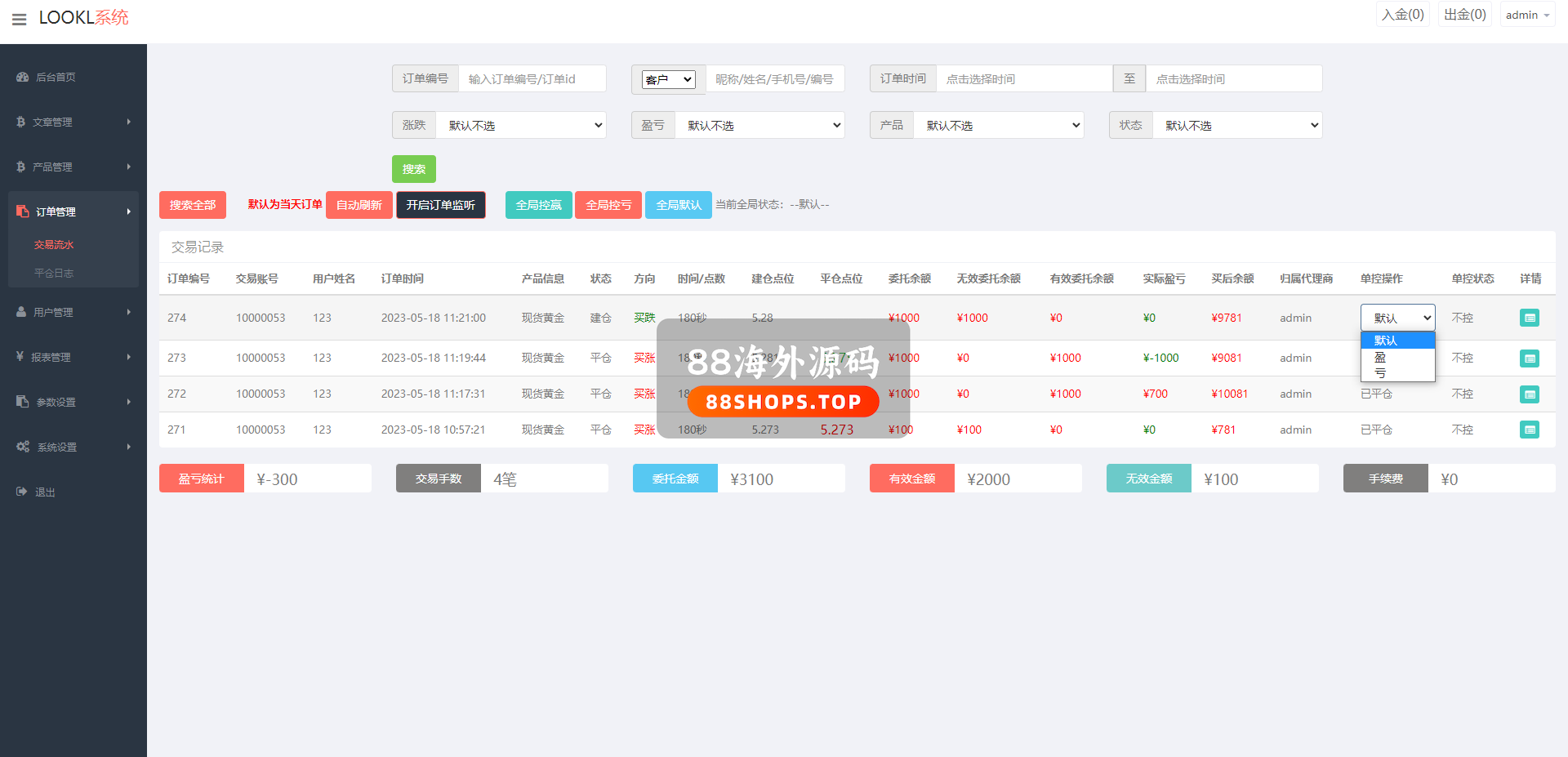Open details icon for order 273
Screen dimensions: 1568x757
[1529, 358]
